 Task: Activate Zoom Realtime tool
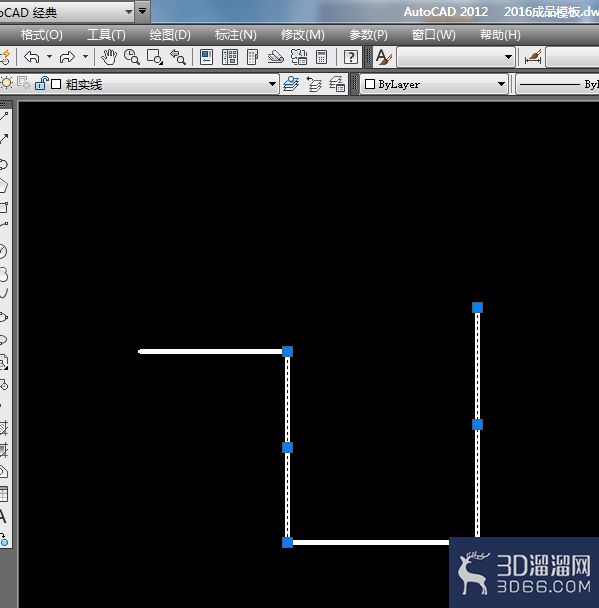click(131, 57)
